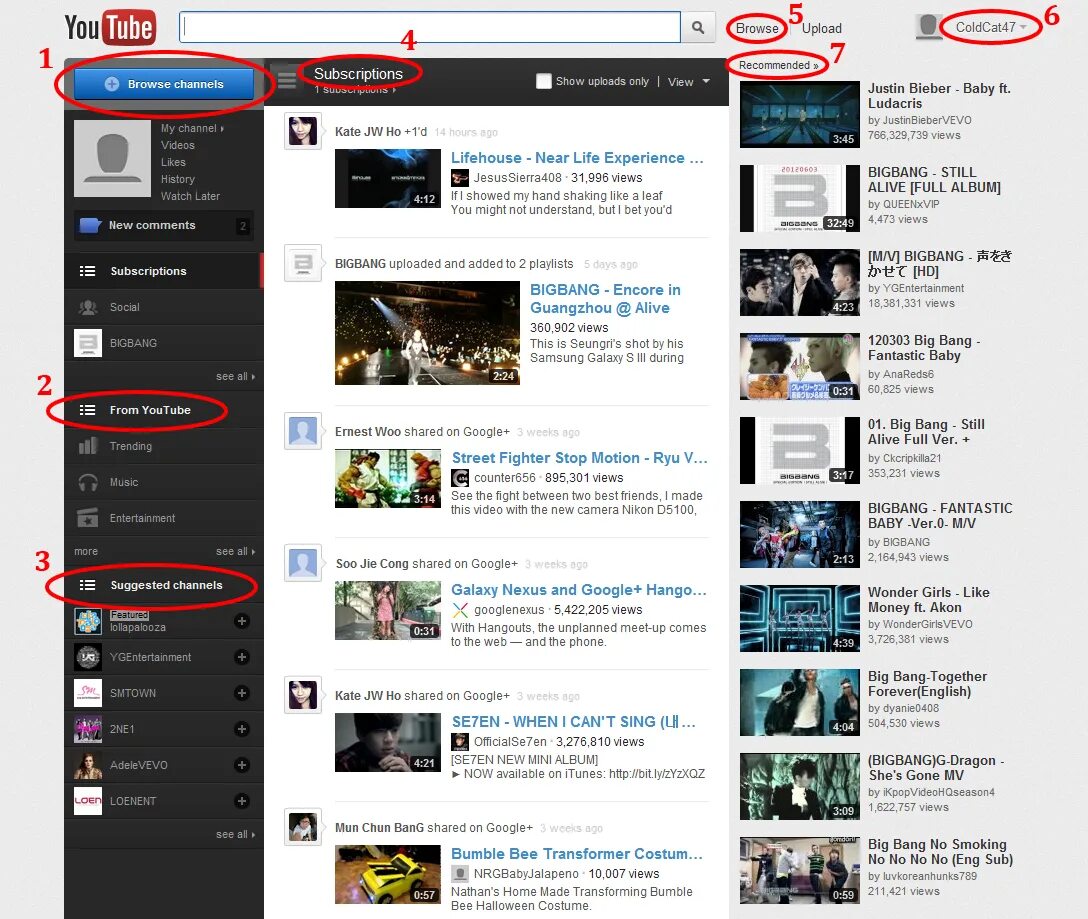Click Mun Chun BanG's avatar in feed

303,827
